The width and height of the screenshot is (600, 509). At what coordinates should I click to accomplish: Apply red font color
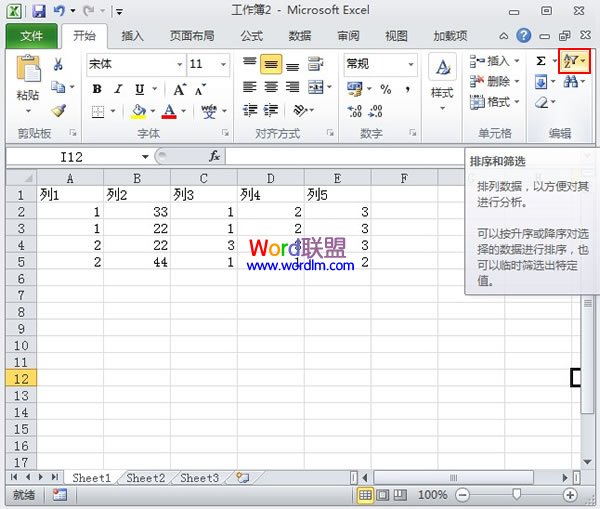(x=169, y=111)
